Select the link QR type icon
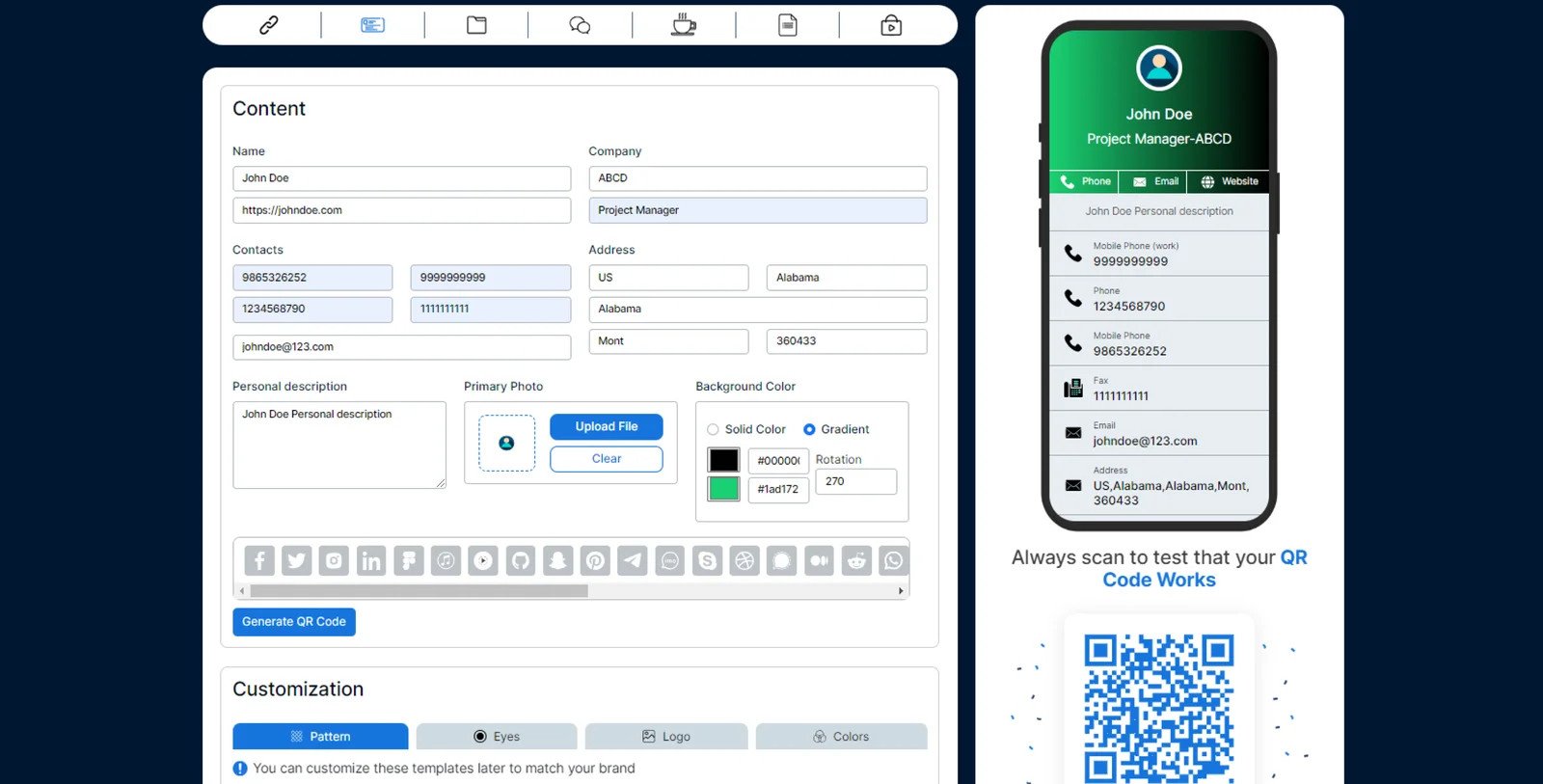The width and height of the screenshot is (1543, 784). (269, 25)
